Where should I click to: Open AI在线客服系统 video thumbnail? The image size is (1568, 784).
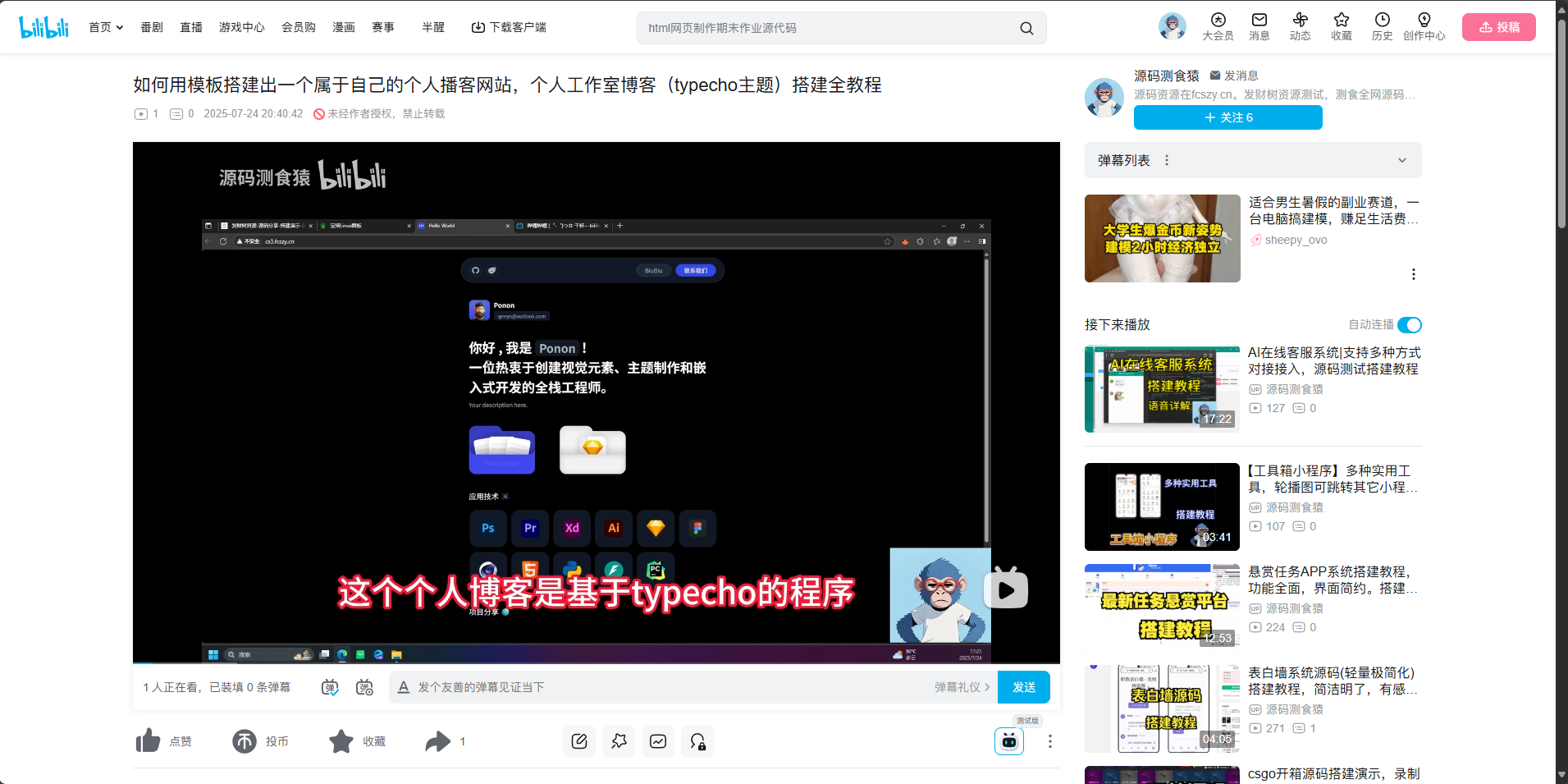pyautogui.click(x=1162, y=389)
